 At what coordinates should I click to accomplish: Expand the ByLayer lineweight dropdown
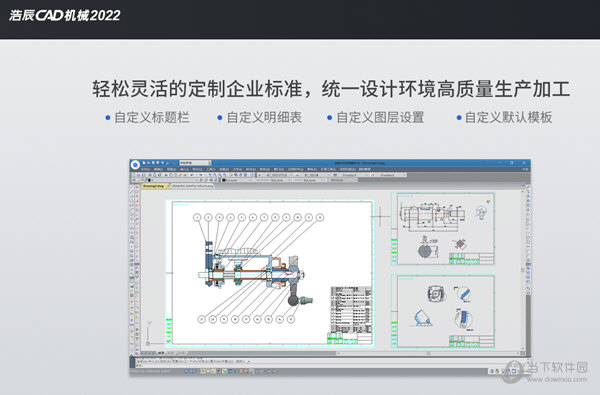(310, 180)
